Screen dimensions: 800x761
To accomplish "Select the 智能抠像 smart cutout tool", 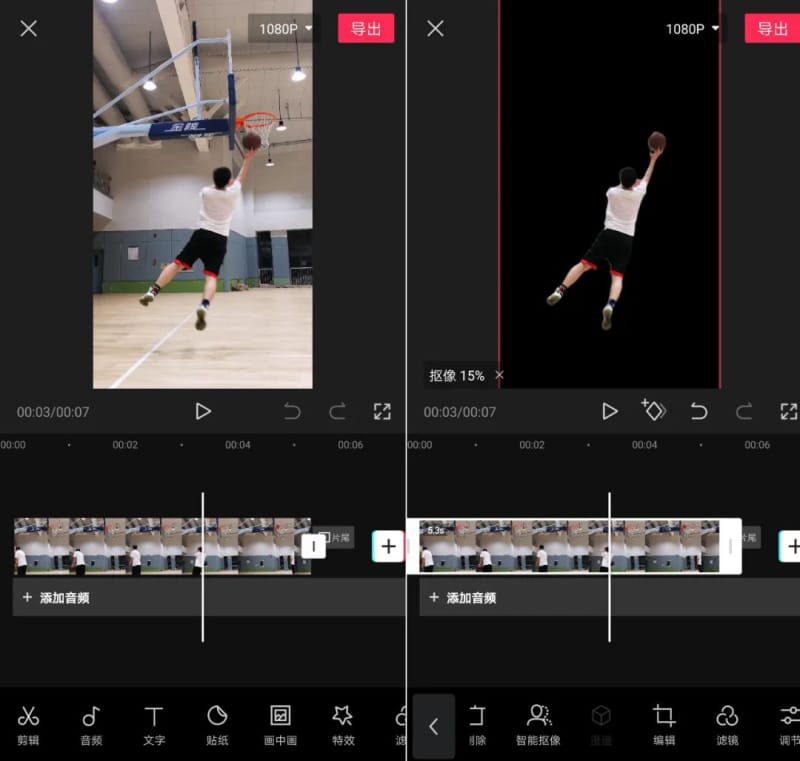I will [x=538, y=725].
